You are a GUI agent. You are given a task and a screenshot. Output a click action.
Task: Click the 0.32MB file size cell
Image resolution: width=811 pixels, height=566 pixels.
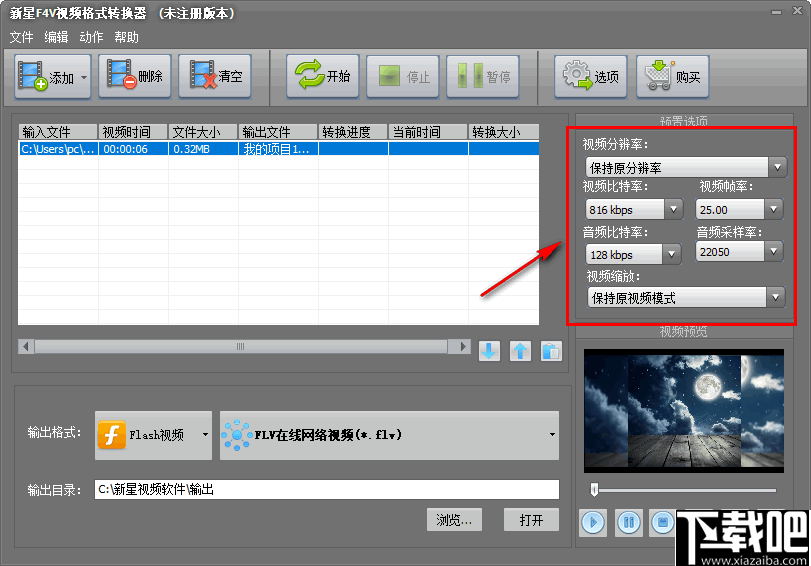point(203,149)
